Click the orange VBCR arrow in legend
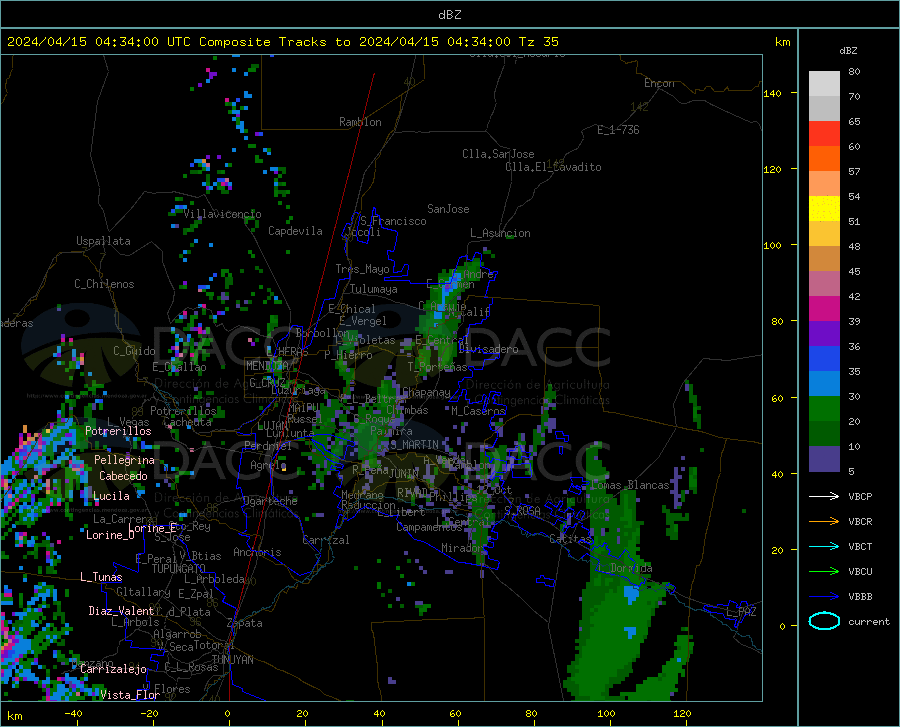The height and width of the screenshot is (727, 900). [x=824, y=522]
